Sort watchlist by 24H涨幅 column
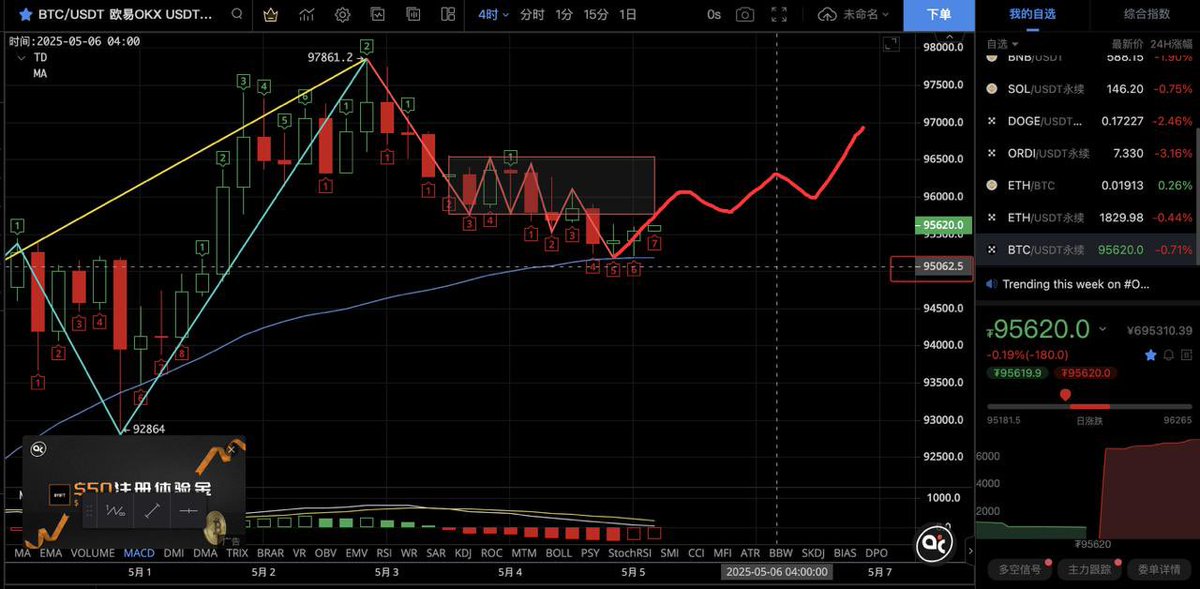This screenshot has height=589, width=1200. pos(1173,44)
